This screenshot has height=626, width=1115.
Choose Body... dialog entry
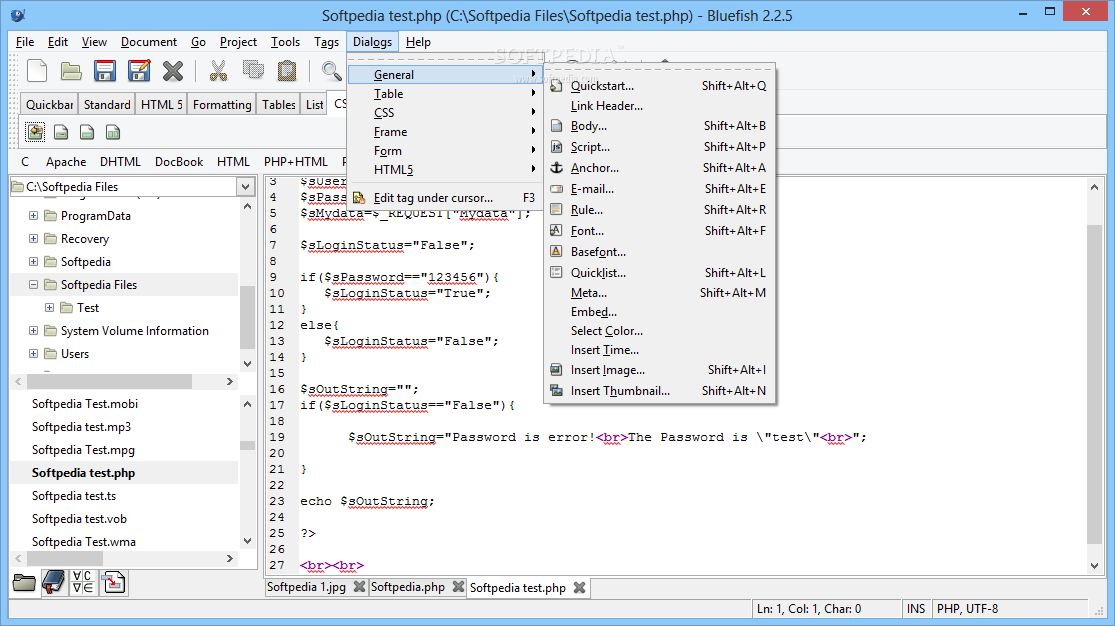click(659, 126)
